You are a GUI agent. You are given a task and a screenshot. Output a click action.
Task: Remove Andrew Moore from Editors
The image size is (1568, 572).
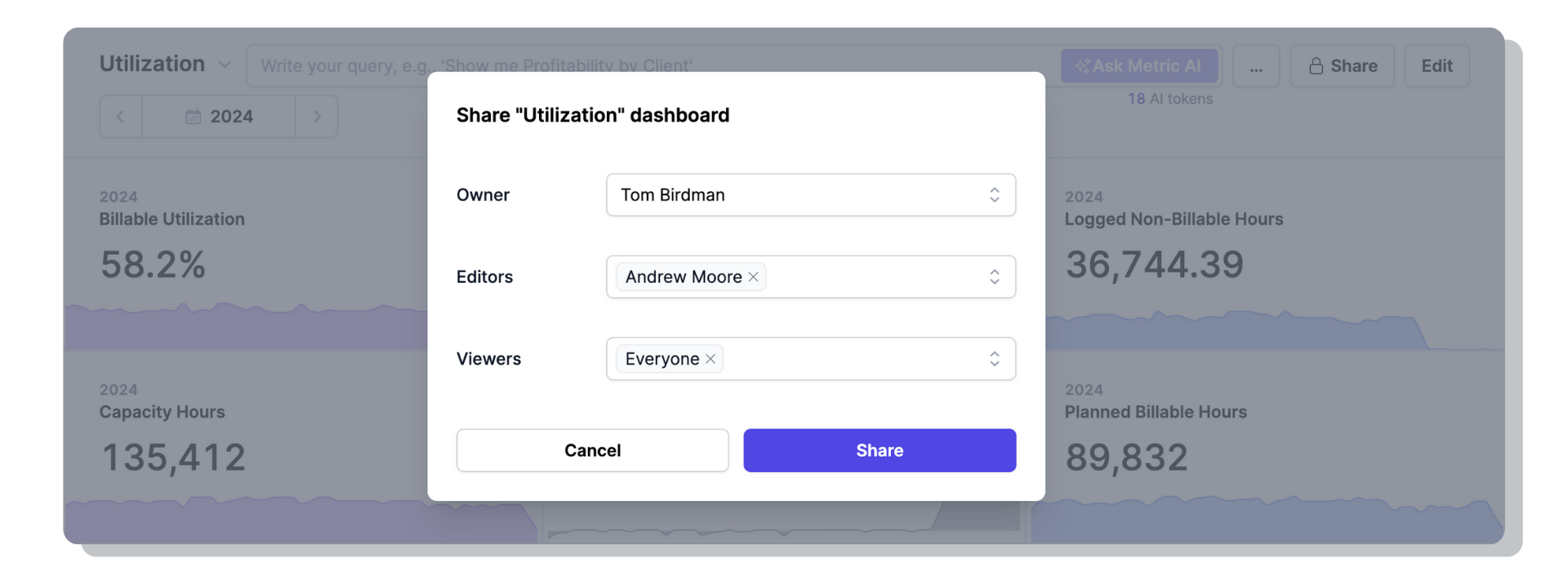(753, 277)
